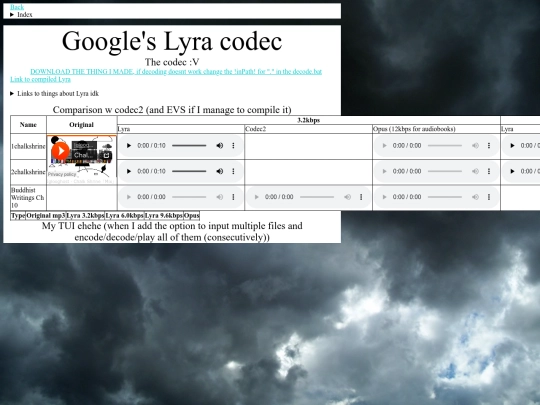The height and width of the screenshot is (405, 540).
Task: Click the 'Type' cell in the lower table
Action: (18, 216)
